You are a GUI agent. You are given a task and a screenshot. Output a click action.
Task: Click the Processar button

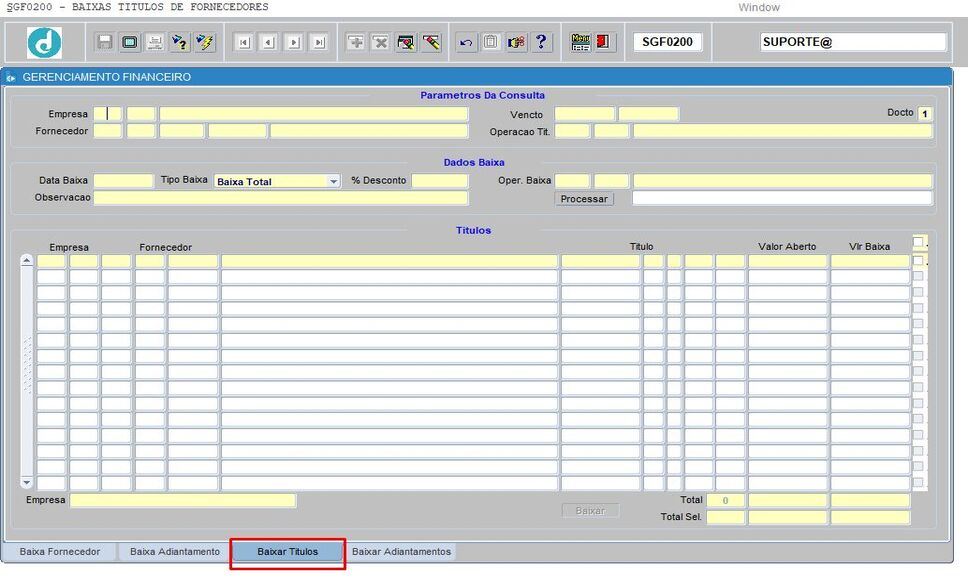pyautogui.click(x=584, y=199)
